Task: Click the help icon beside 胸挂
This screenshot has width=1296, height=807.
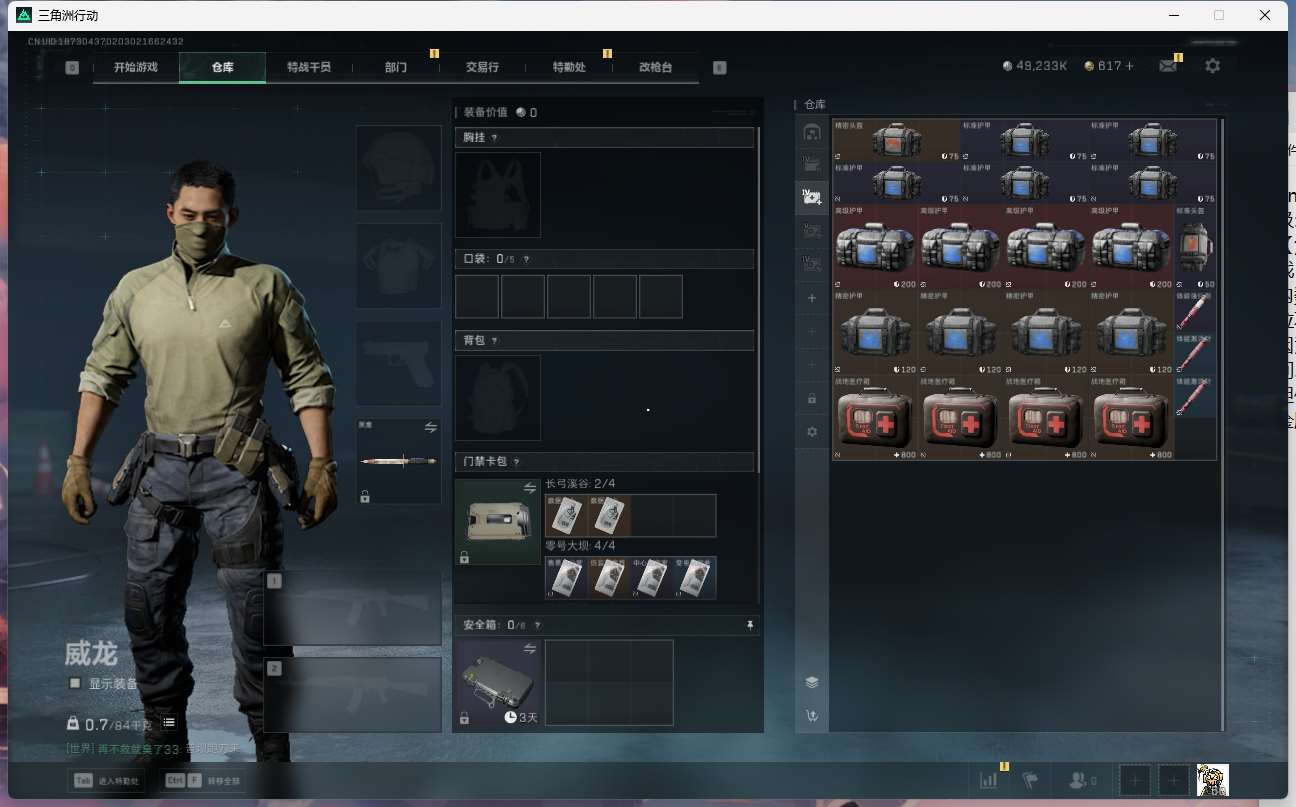Action: (x=494, y=138)
